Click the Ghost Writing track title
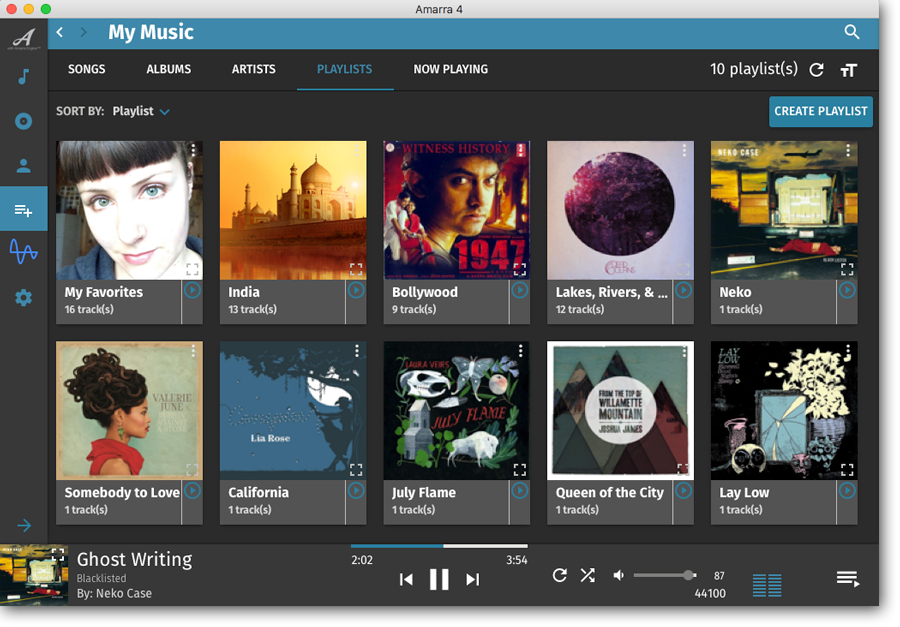This screenshot has height=627, width=900. (134, 559)
